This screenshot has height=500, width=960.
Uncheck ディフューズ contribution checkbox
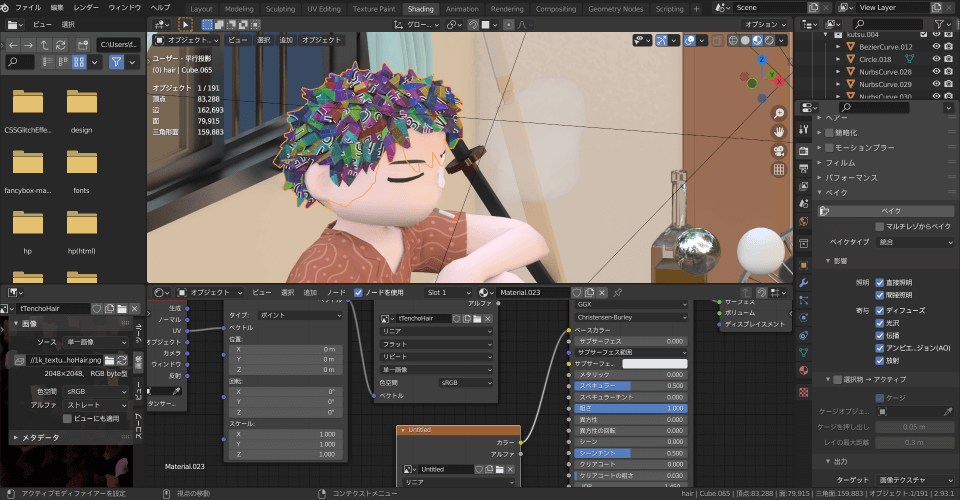click(879, 310)
